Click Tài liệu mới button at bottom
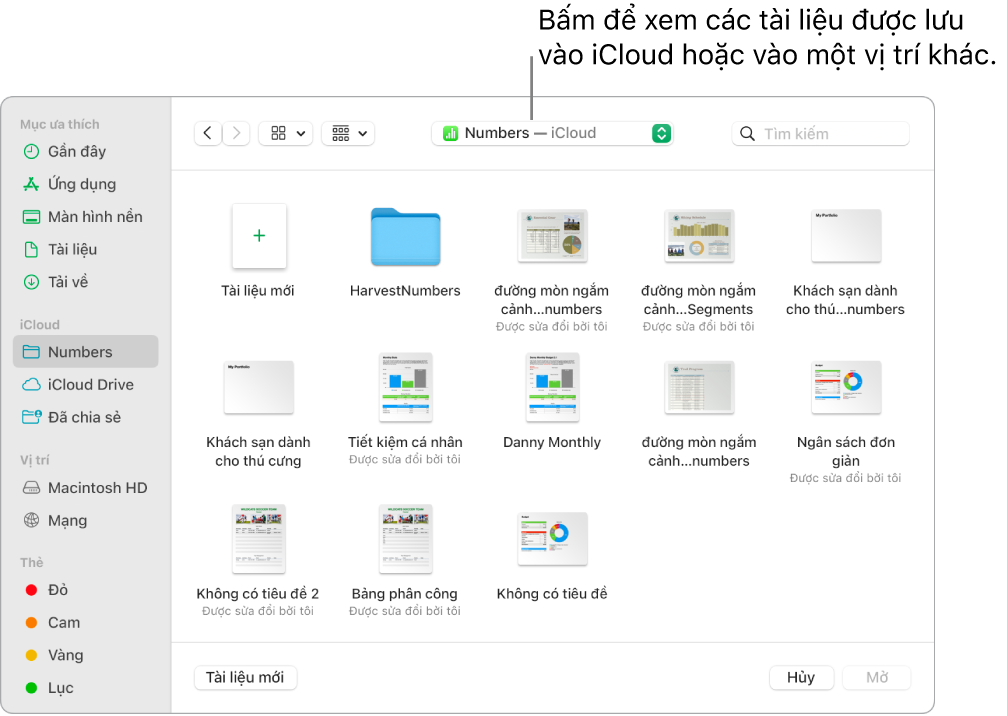1007x716 pixels. pos(245,677)
